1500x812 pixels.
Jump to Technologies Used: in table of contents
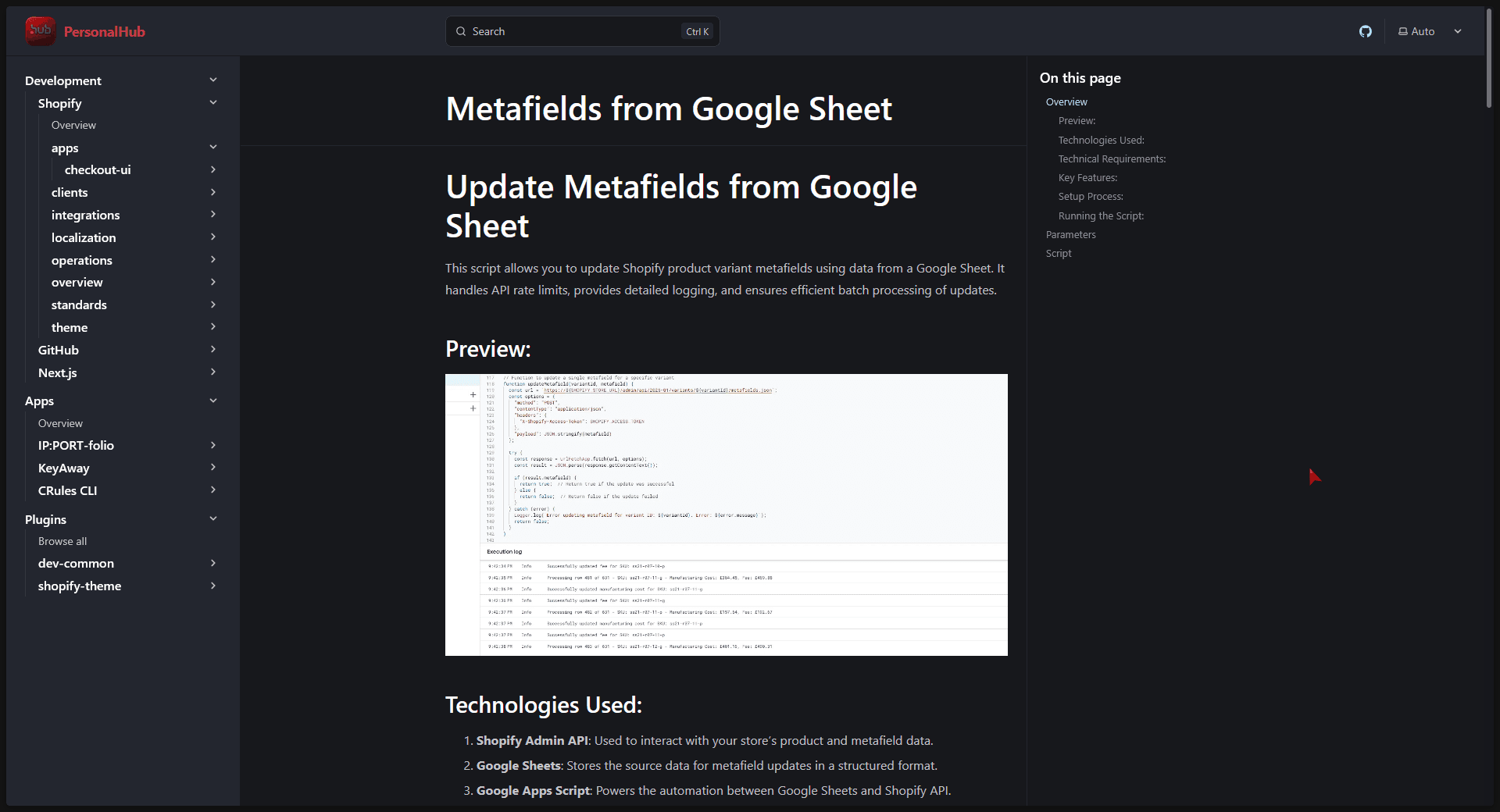pyautogui.click(x=1102, y=141)
